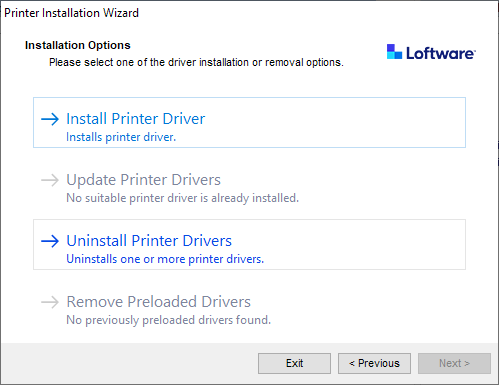Screen dimensions: 499x385
Task: Click "Uninstalls one or more printer drivers." text
Action: (165, 259)
